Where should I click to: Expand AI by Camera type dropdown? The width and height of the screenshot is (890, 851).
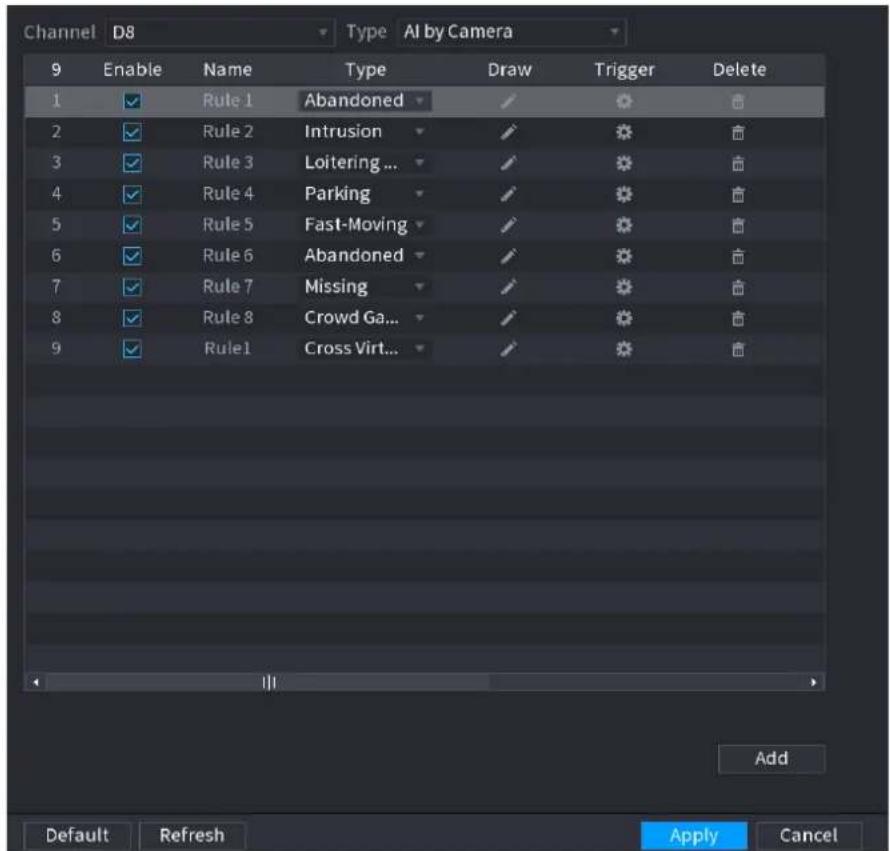pyautogui.click(x=512, y=32)
